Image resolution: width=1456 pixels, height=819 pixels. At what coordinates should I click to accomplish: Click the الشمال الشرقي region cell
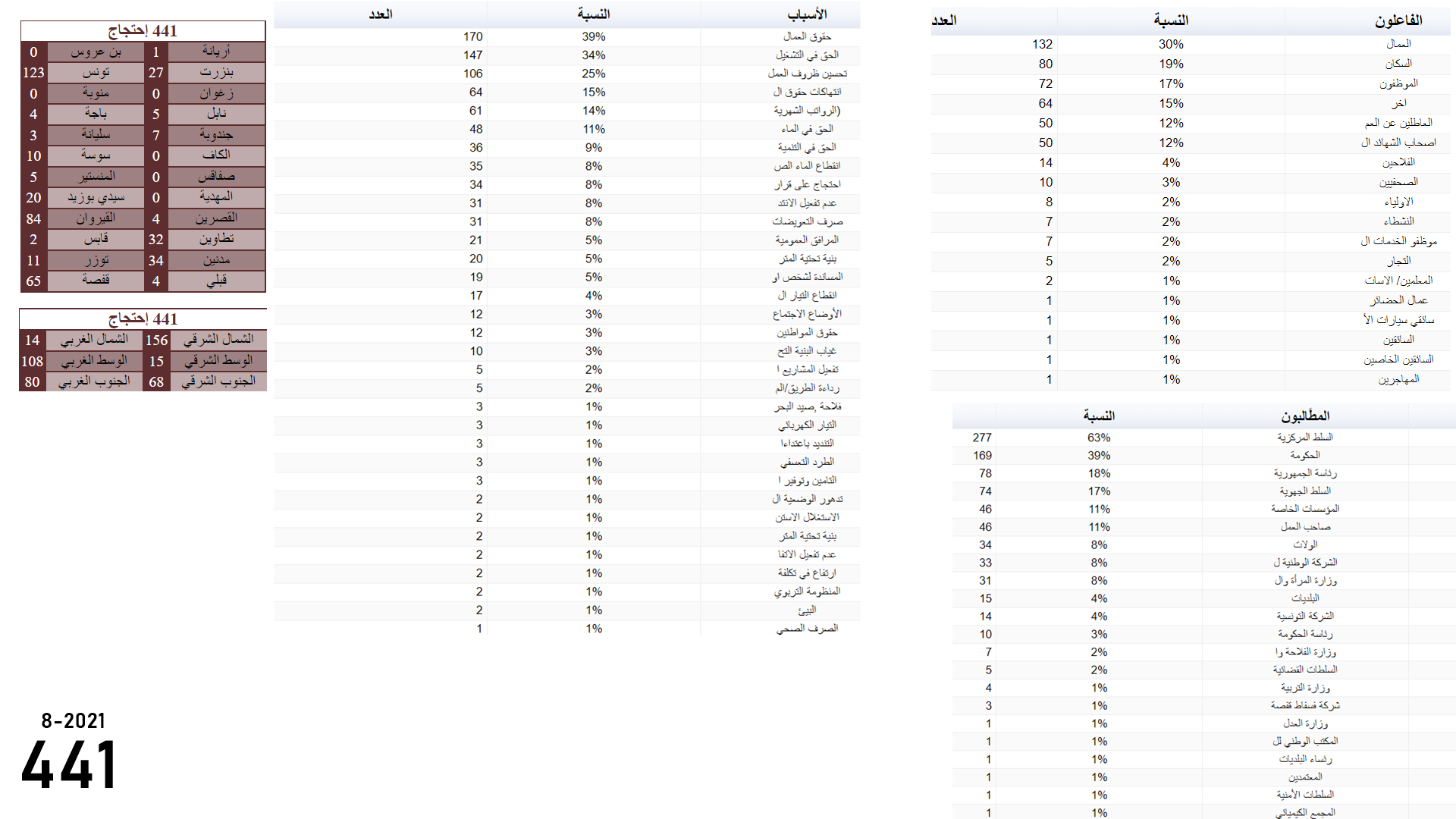point(218,340)
